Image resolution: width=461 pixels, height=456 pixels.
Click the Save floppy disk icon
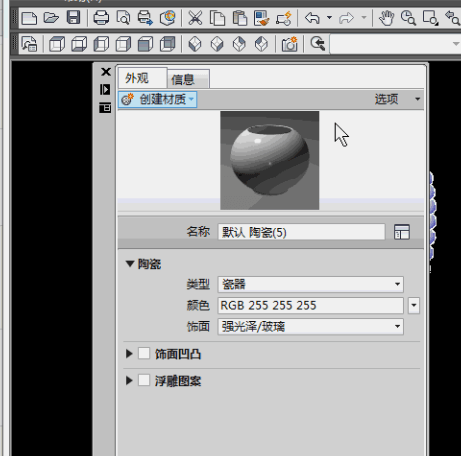[x=73, y=18]
